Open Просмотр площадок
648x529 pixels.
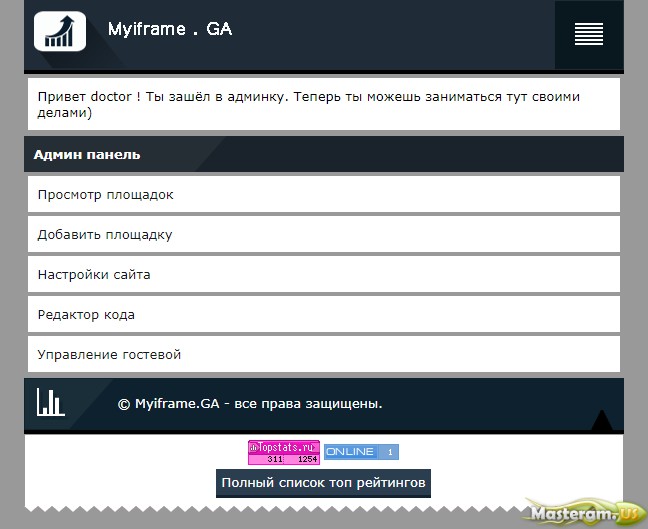click(x=105, y=194)
